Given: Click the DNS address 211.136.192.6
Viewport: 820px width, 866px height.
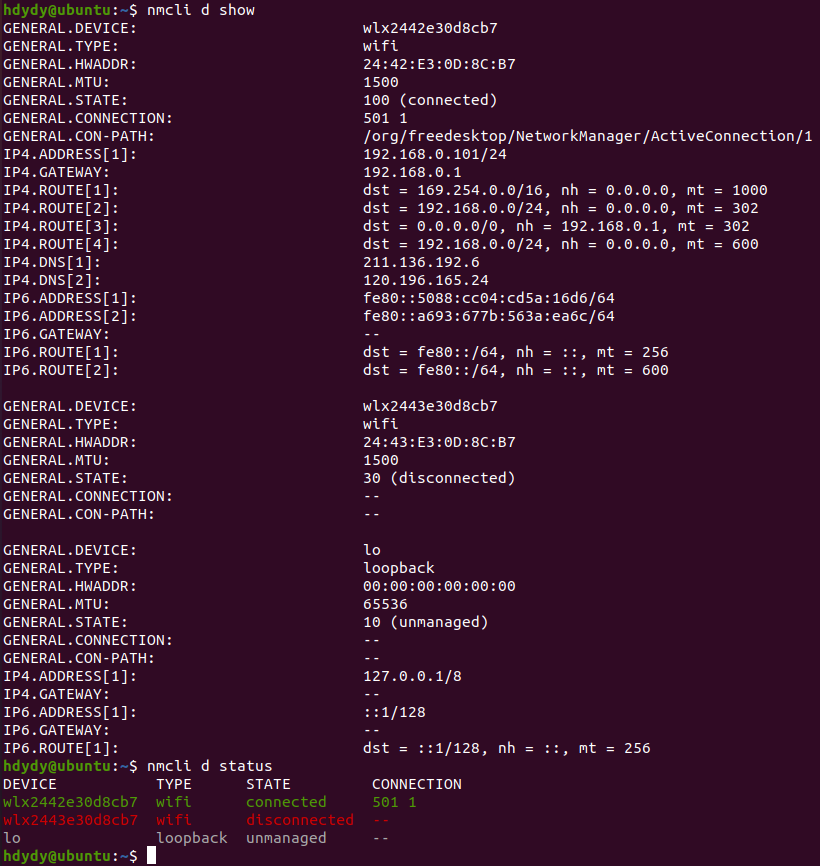Looking at the screenshot, I should pos(422,262).
